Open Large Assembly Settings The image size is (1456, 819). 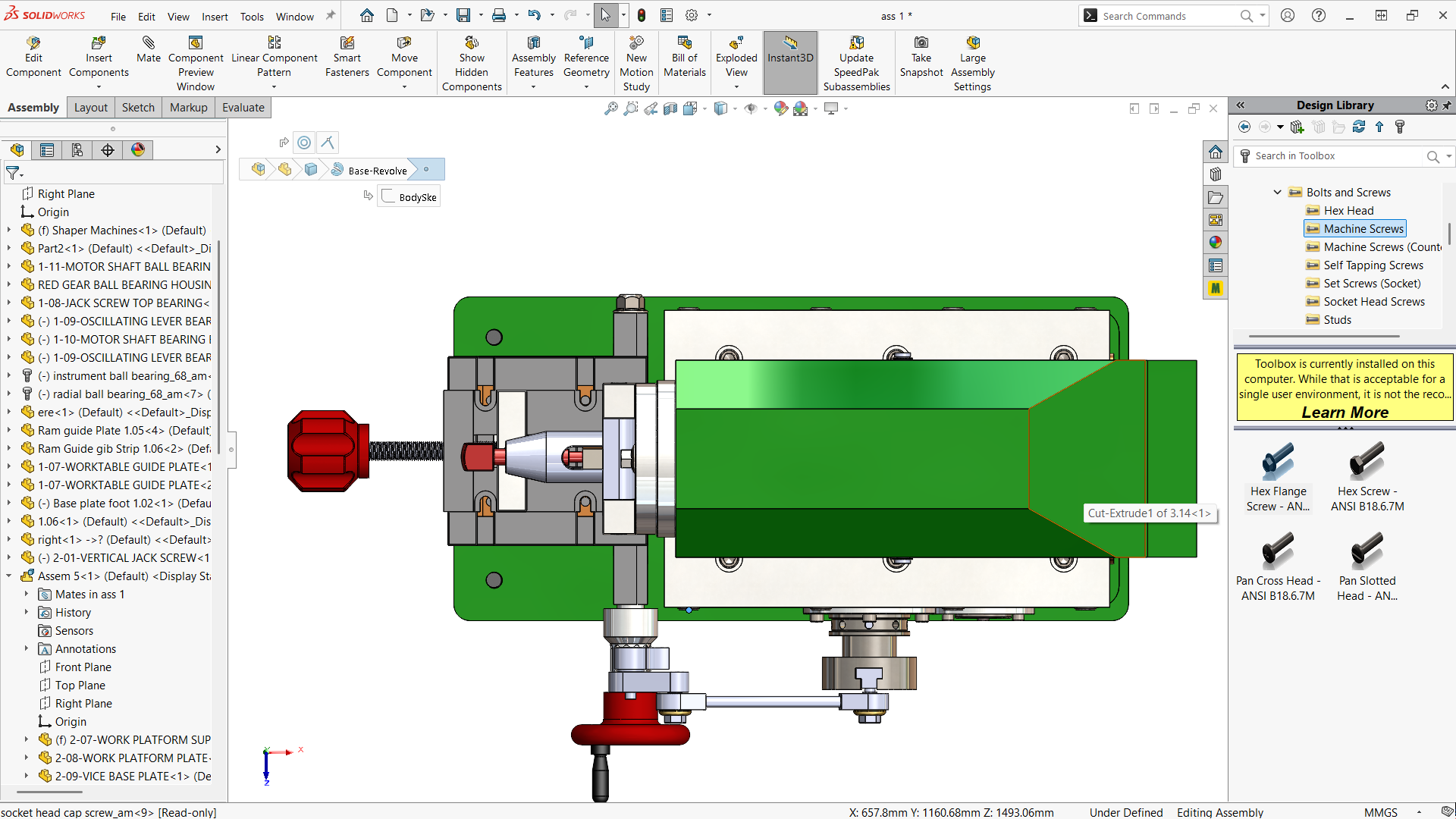click(973, 64)
